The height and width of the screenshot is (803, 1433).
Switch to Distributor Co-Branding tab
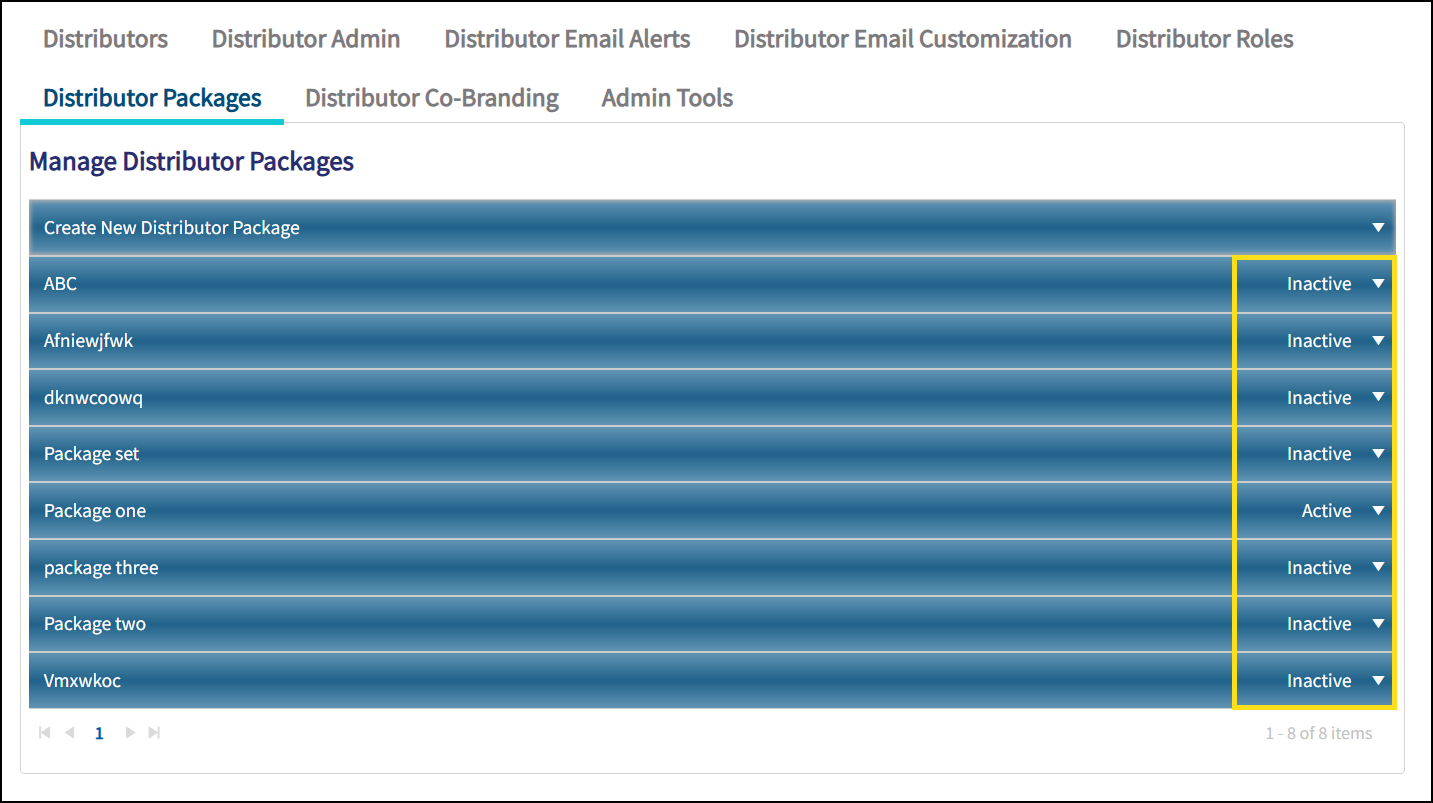click(x=431, y=98)
